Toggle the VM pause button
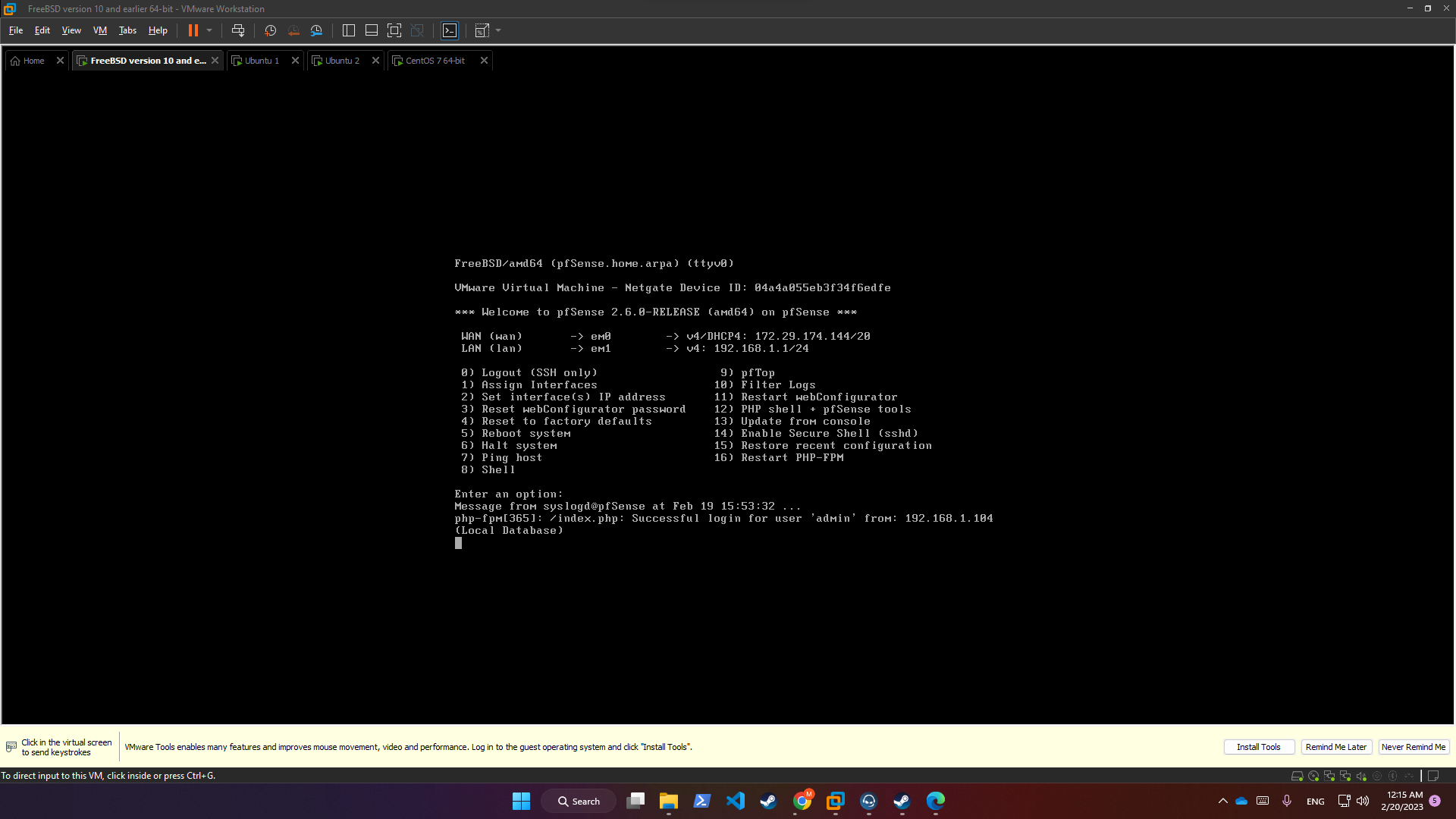1456x819 pixels. point(193,30)
